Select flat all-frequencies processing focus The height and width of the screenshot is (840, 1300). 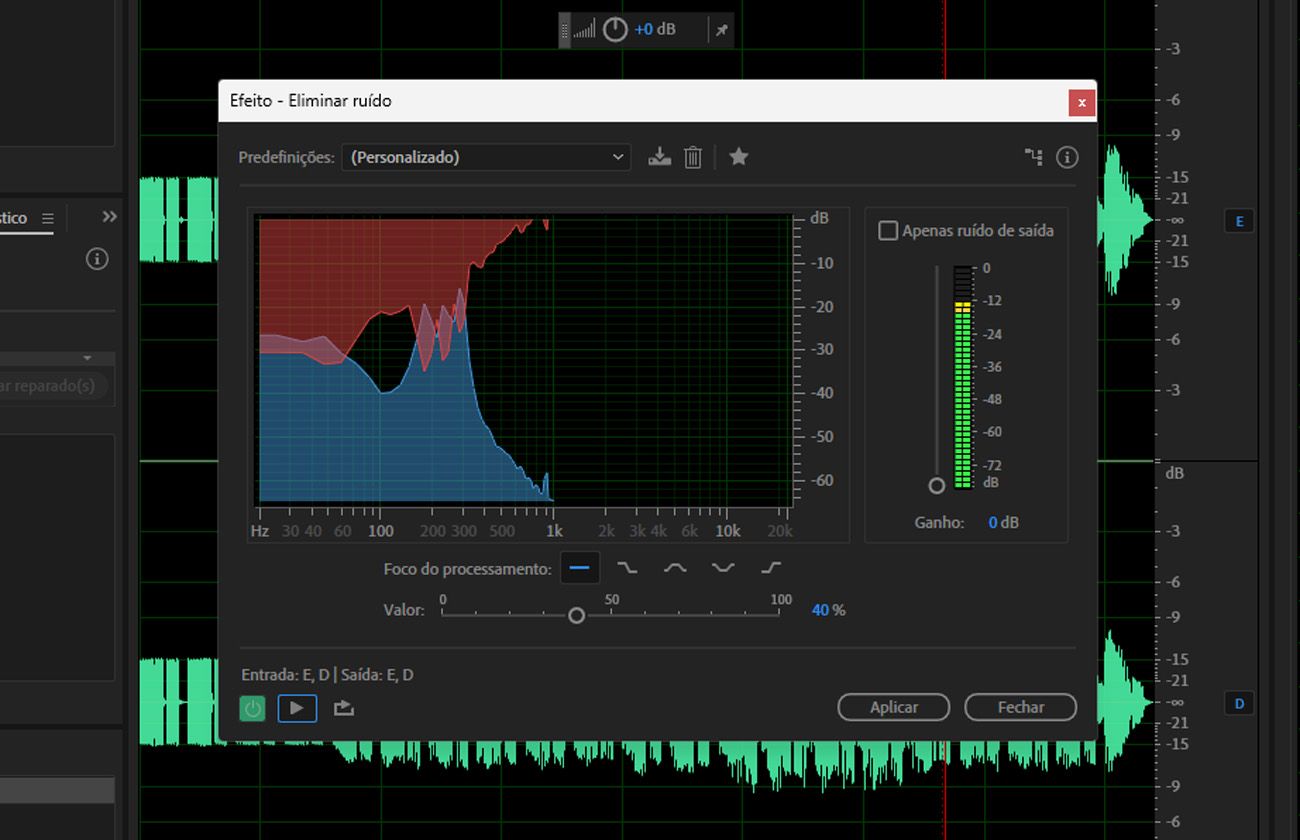579,568
